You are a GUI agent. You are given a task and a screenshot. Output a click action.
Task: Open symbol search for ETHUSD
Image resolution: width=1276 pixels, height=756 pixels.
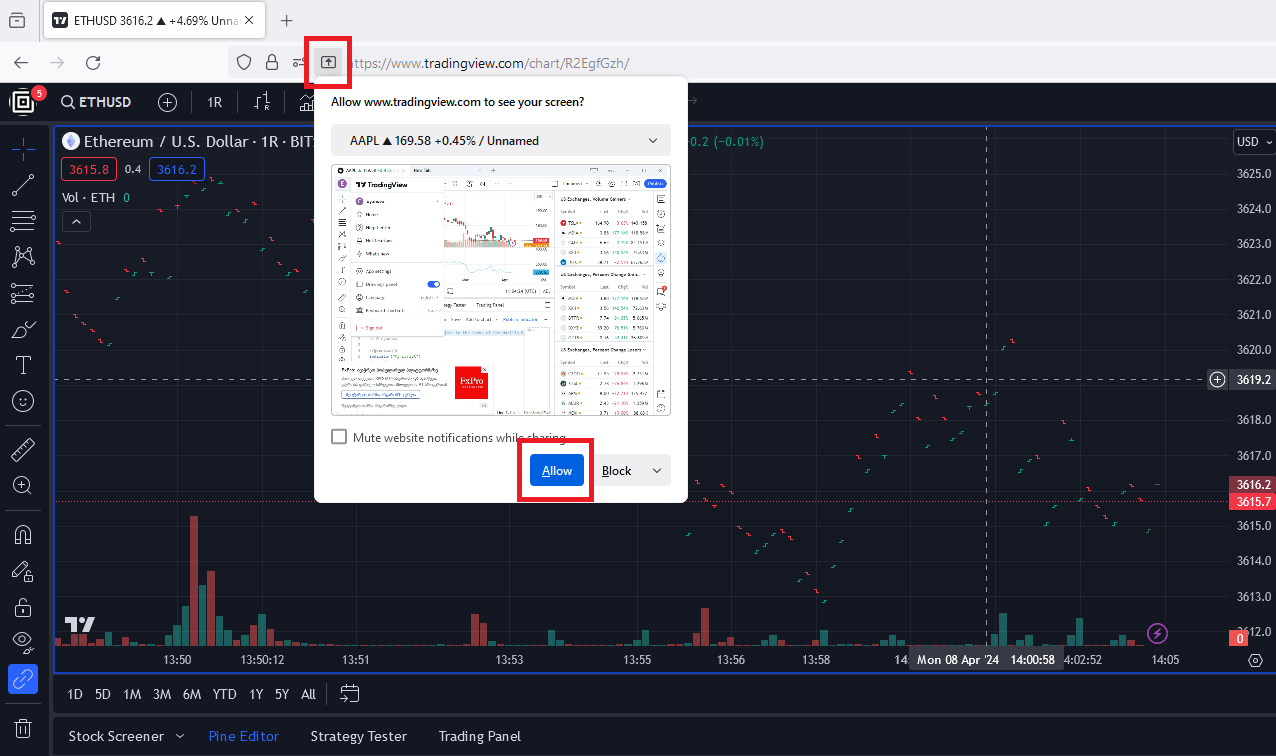tap(96, 102)
